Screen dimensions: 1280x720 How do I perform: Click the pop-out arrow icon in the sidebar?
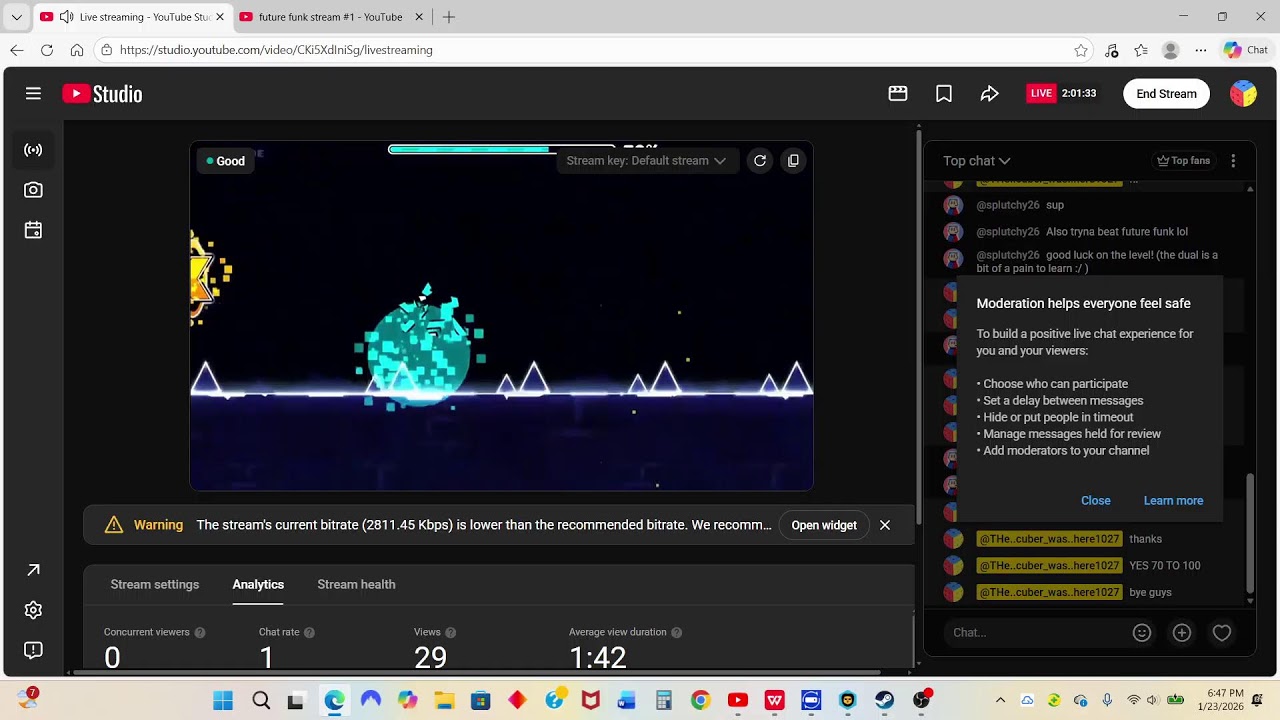coord(33,570)
